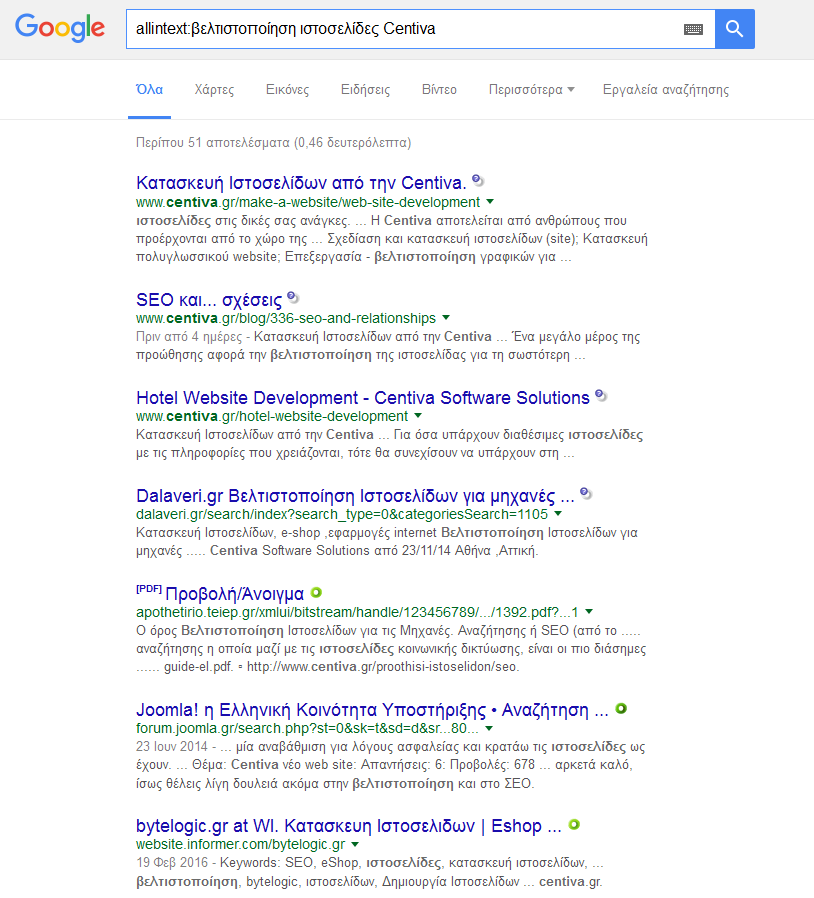Switch to the 'Εικόνες' tab
Screen dimensions: 814x898
point(288,90)
